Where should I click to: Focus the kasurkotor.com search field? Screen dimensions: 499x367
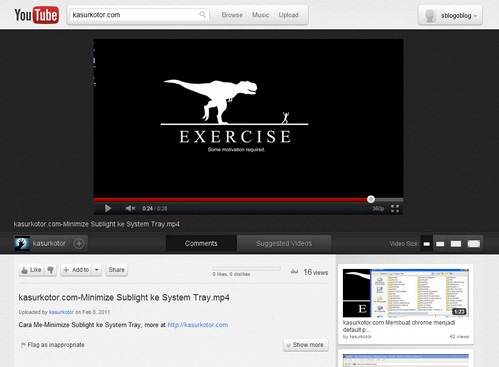click(139, 15)
